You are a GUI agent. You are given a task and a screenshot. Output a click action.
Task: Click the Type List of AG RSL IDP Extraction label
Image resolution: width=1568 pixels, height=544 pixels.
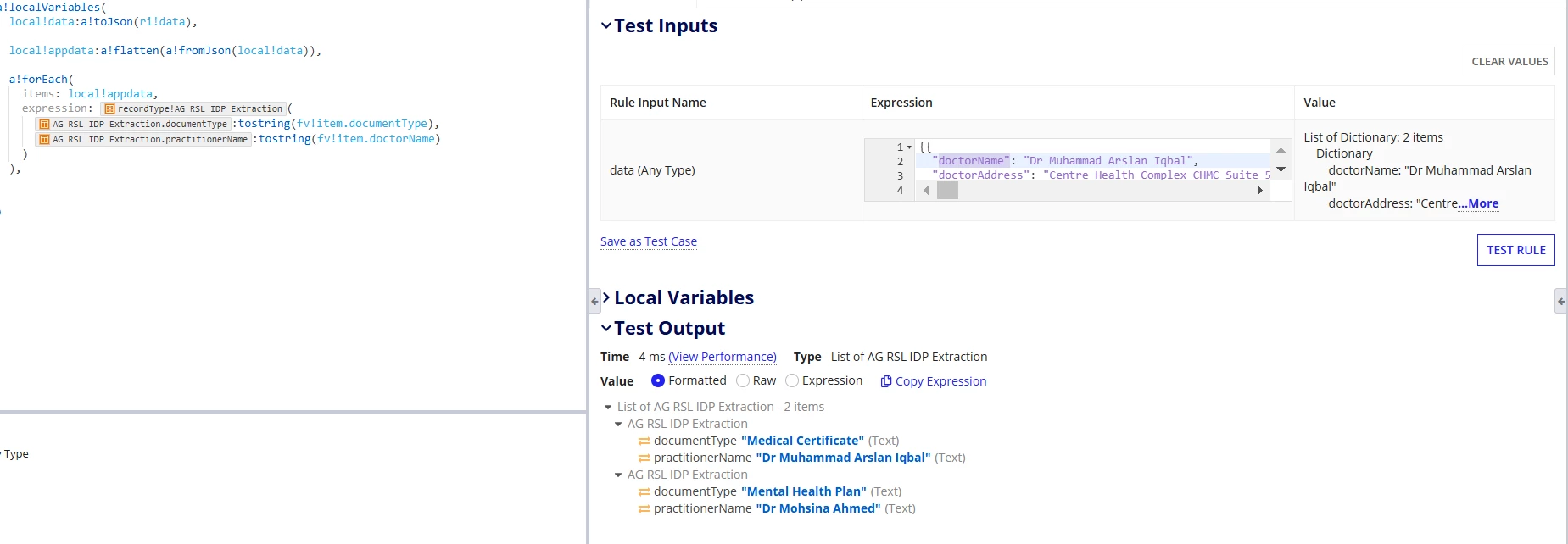point(890,357)
